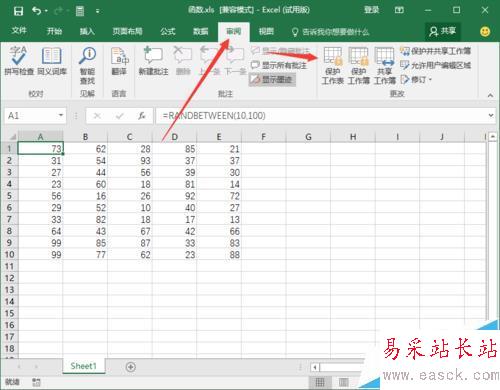
Task: Switch to Page Layout view in status bar
Action: (344, 382)
